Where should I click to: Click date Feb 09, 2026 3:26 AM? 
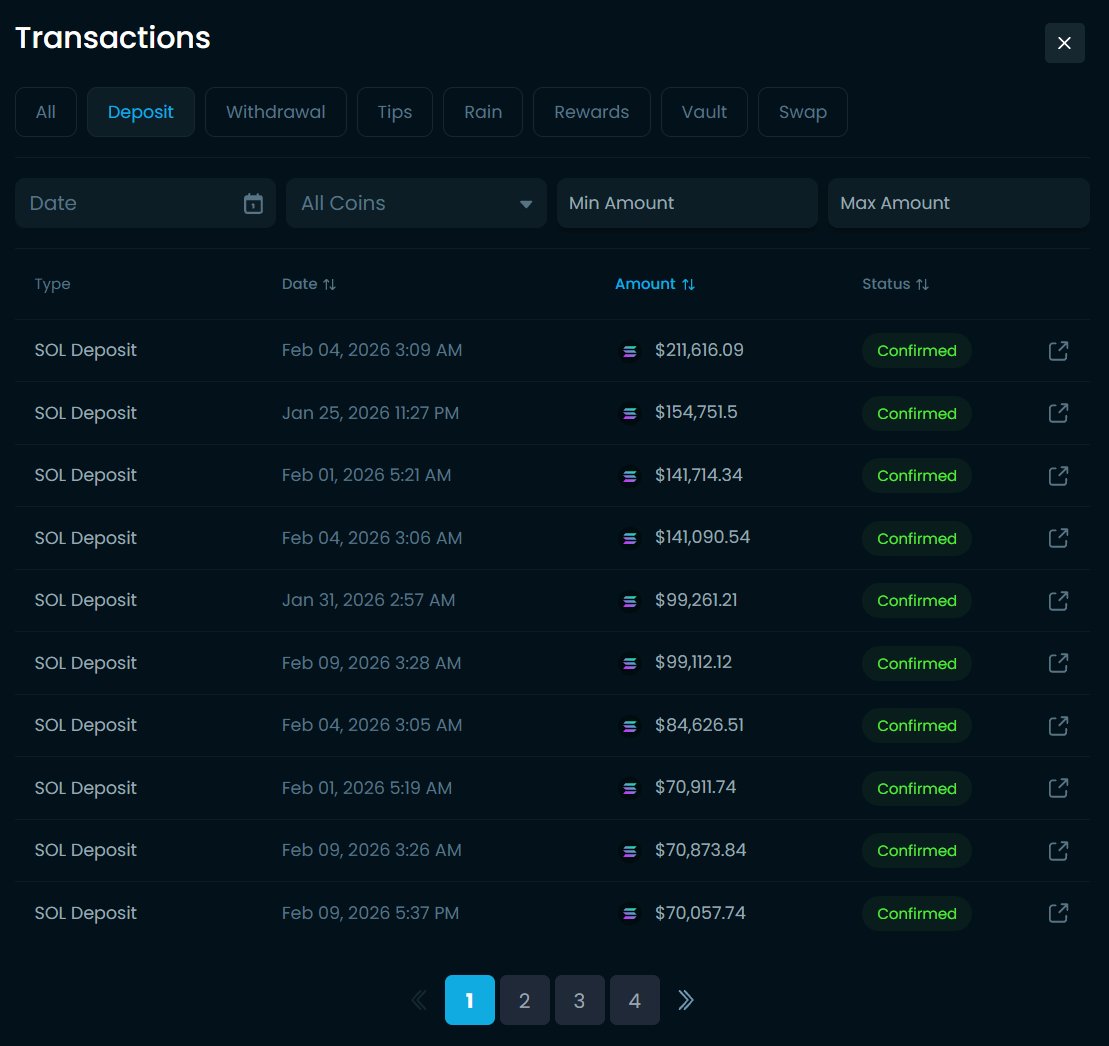pyautogui.click(x=371, y=850)
